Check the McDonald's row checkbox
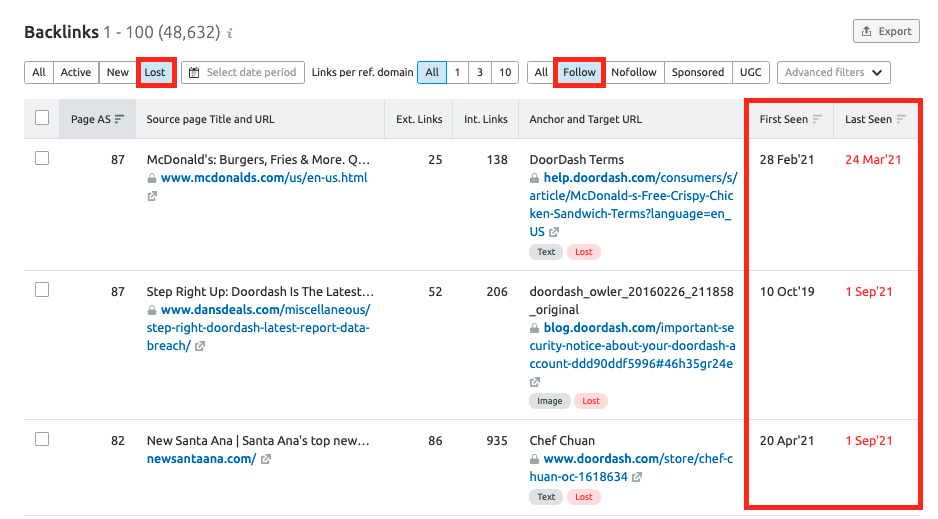This screenshot has width=938, height=519. [42, 158]
